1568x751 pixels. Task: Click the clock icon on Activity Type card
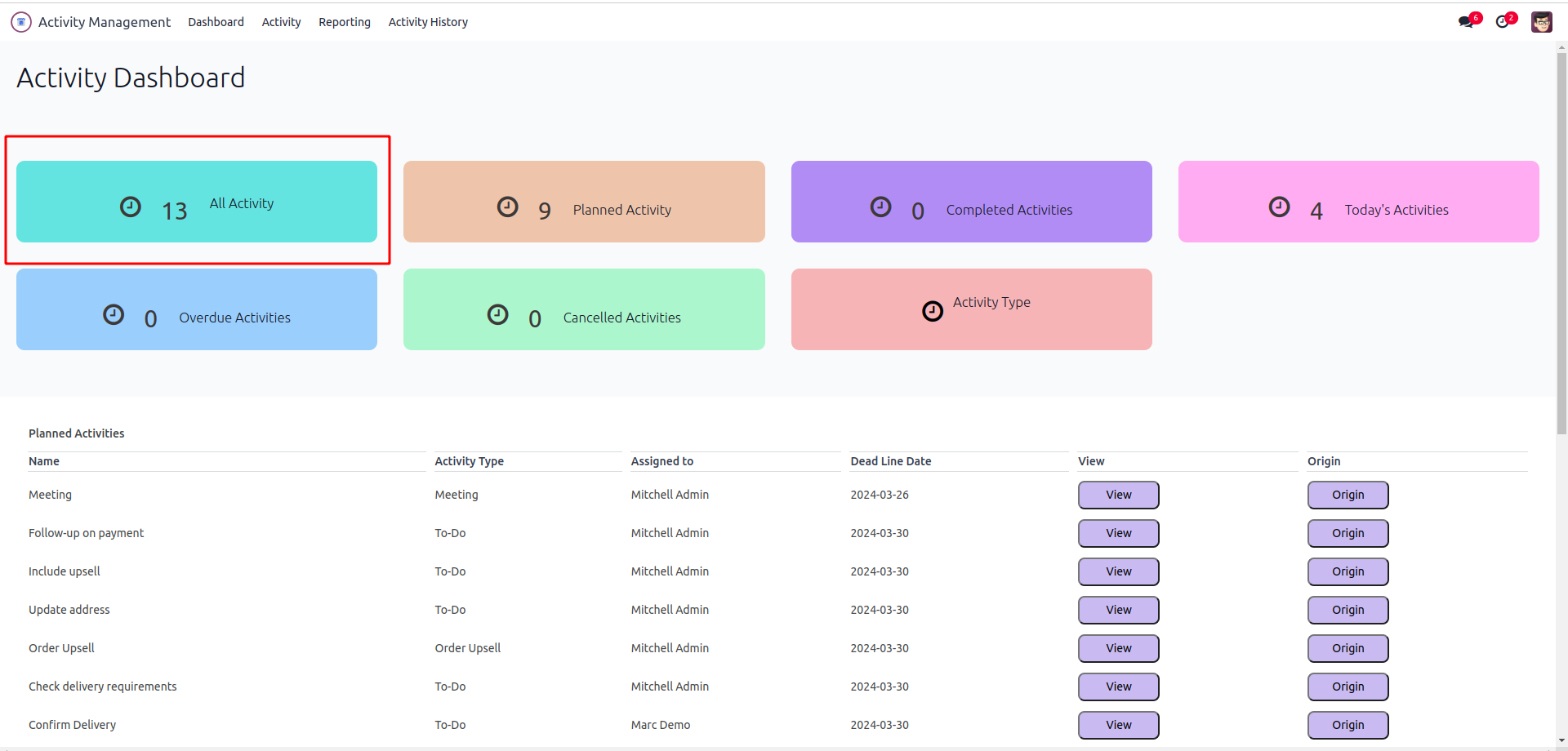(933, 311)
